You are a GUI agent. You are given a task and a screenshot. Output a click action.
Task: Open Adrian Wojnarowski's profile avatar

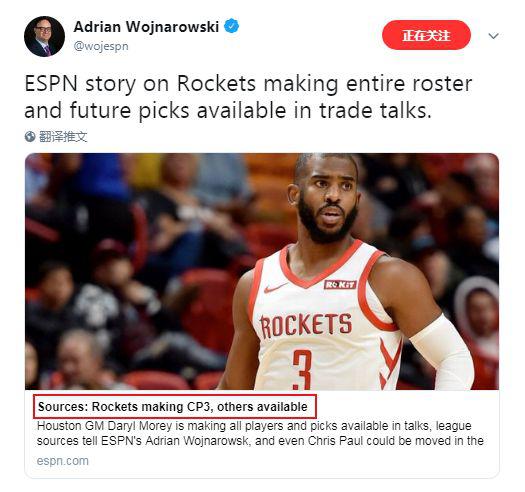45,36
